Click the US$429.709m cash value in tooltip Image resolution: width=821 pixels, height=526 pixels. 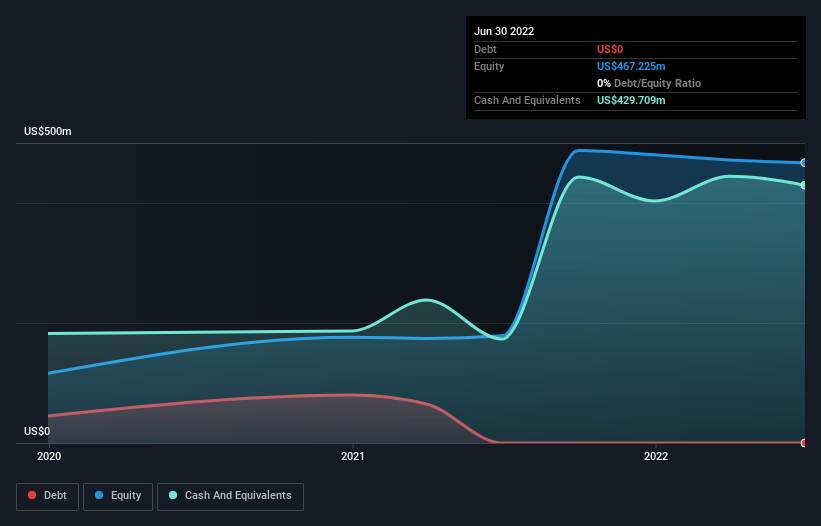631,100
